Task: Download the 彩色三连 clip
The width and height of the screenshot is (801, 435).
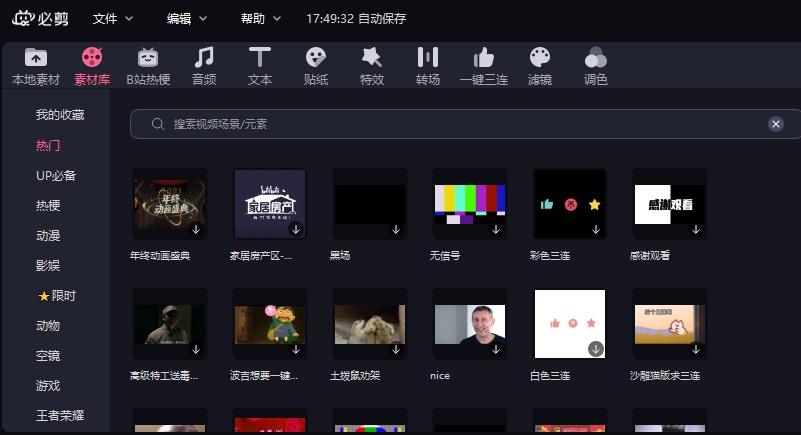Action: pyautogui.click(x=596, y=230)
